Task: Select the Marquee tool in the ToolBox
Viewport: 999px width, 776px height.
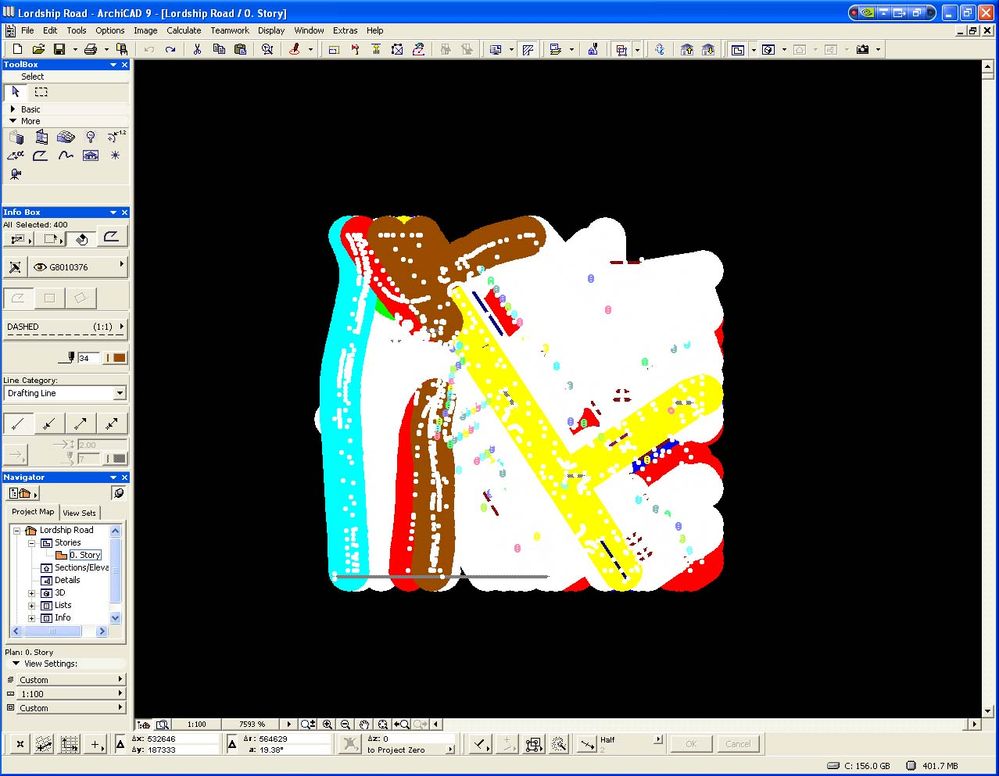Action: (x=41, y=92)
